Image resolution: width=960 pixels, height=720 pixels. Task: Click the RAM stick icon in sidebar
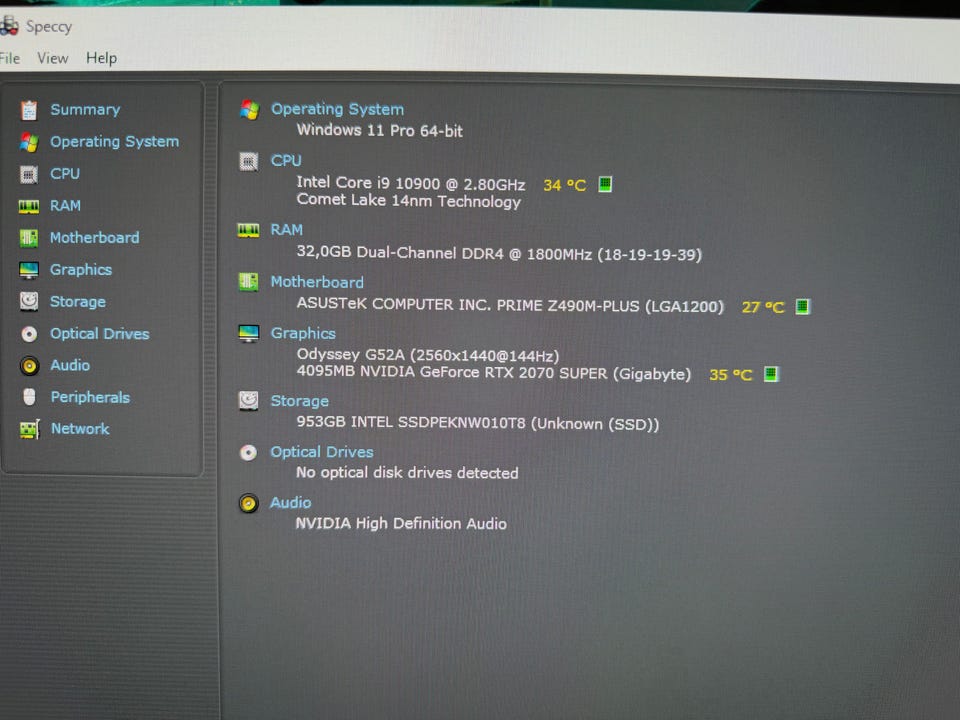point(29,206)
